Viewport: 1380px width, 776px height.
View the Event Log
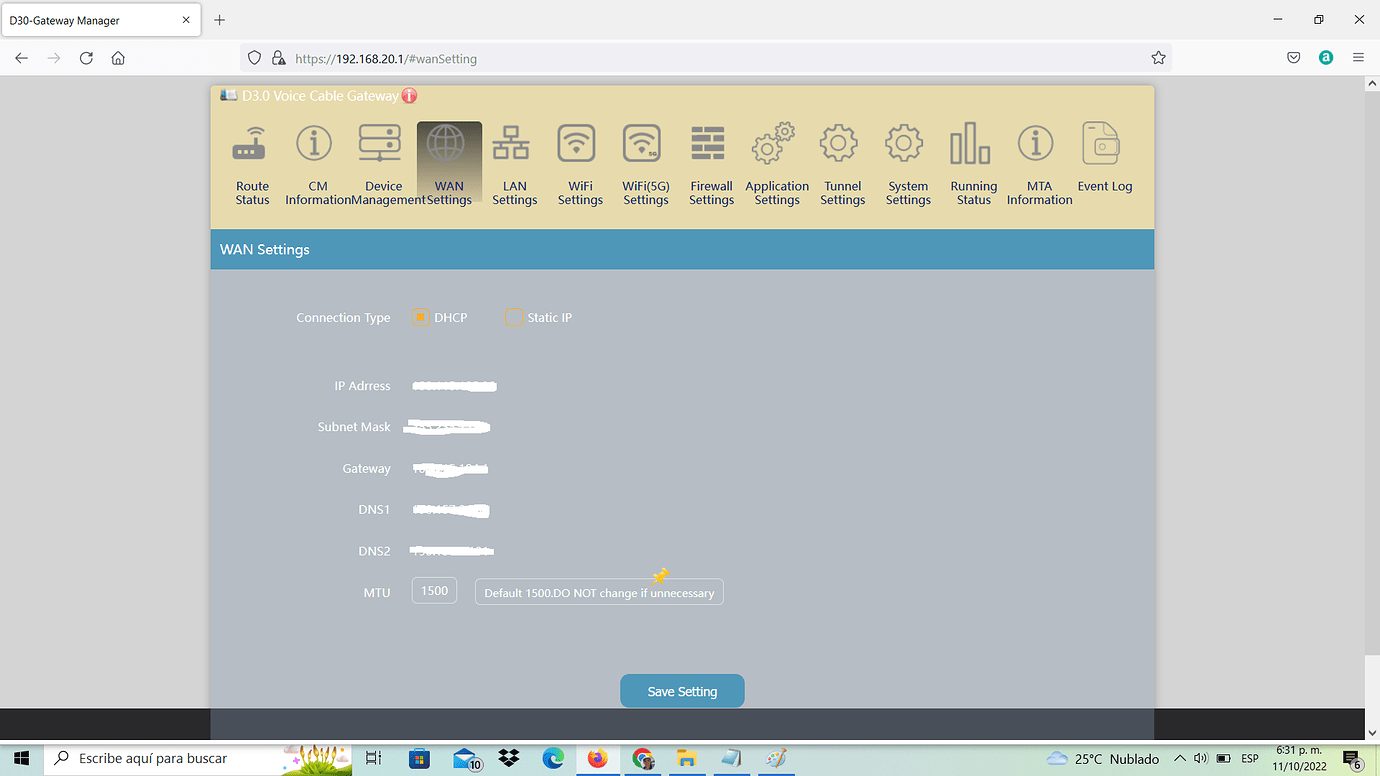coord(1103,162)
